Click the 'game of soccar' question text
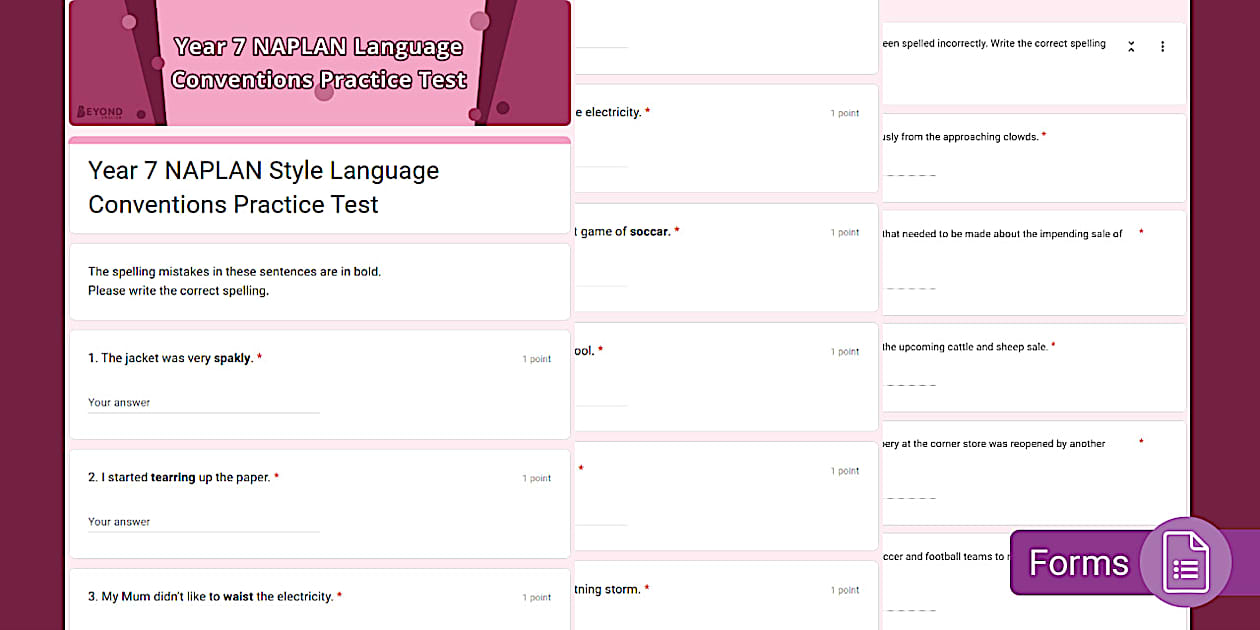The image size is (1260, 630). pos(625,232)
